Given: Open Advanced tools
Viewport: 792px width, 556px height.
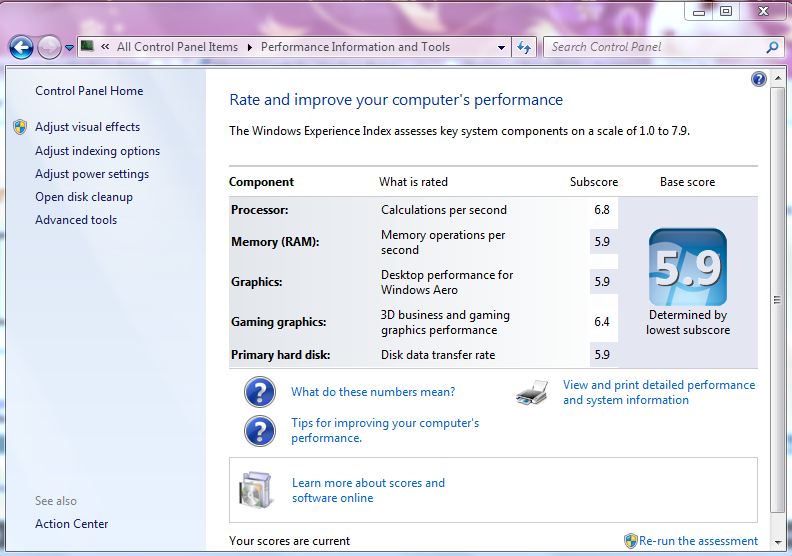Looking at the screenshot, I should (76, 220).
